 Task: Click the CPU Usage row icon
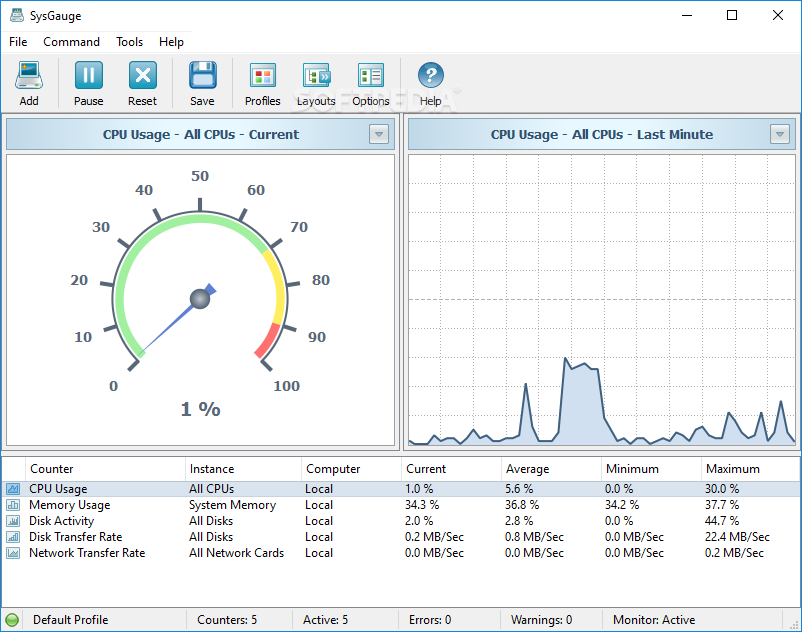pyautogui.click(x=13, y=489)
